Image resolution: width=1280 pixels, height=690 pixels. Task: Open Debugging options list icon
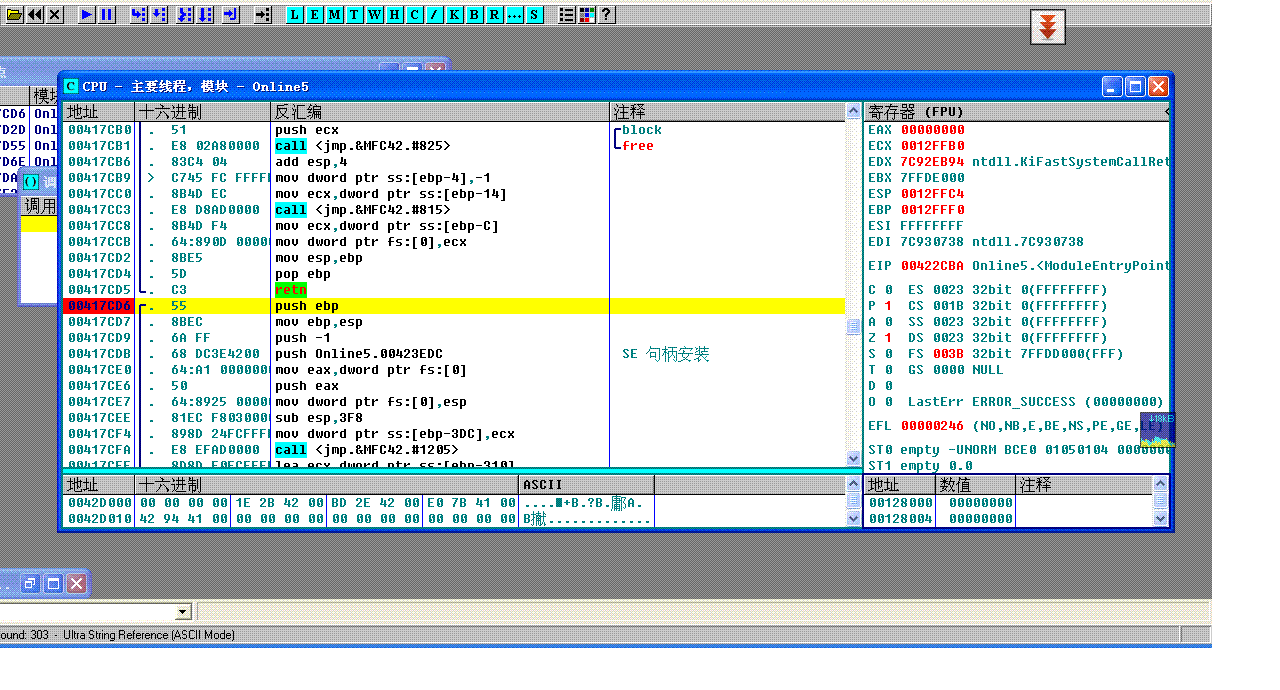click(x=566, y=15)
